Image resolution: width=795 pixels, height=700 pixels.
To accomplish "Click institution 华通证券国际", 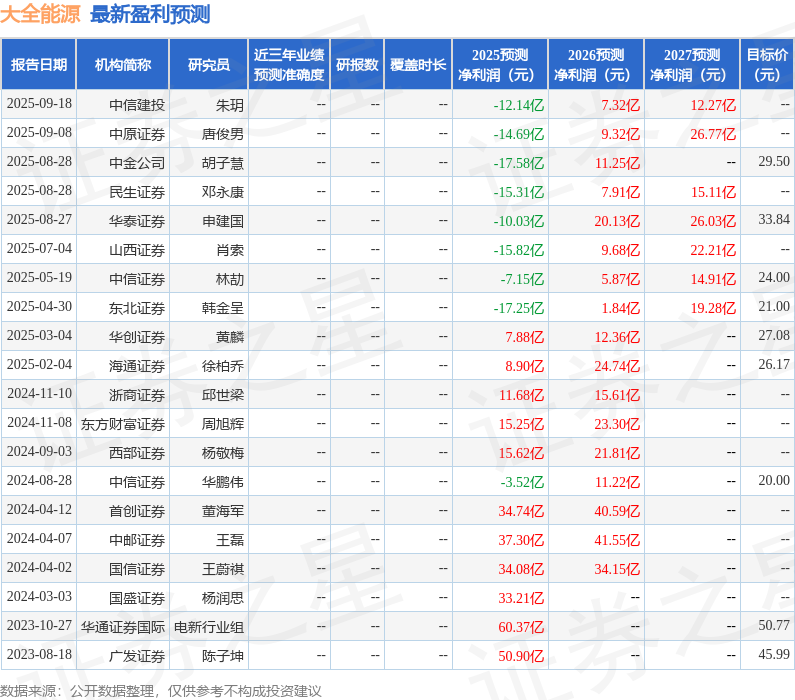I will [x=123, y=627].
